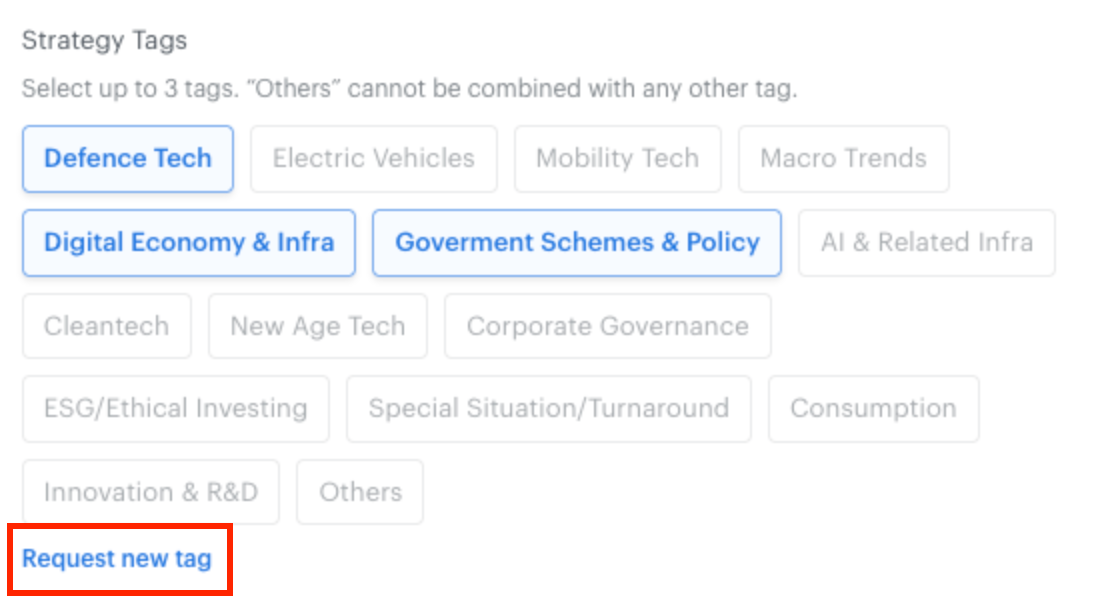
Task: Toggle off Goverment Schemes & Policy tag
Action: click(577, 243)
